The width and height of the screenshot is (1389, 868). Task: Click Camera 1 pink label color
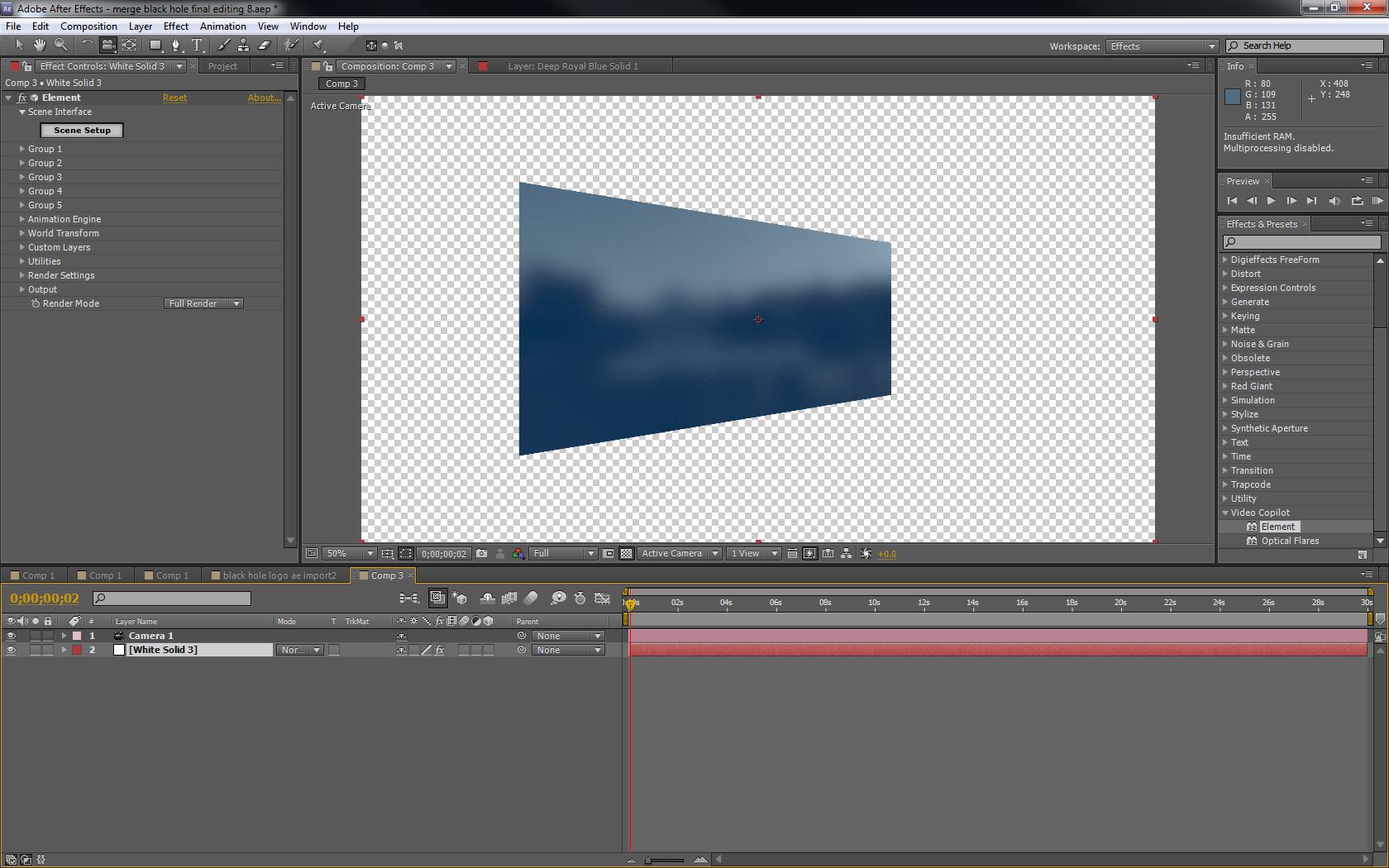coord(77,636)
